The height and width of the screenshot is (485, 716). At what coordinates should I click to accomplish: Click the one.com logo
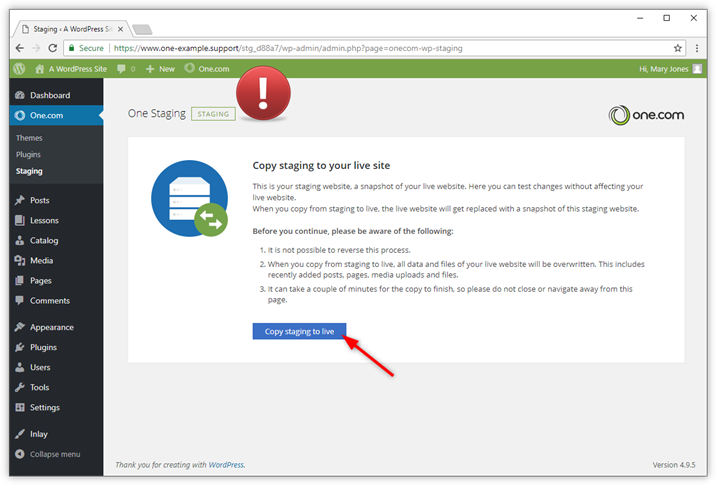tap(646, 115)
